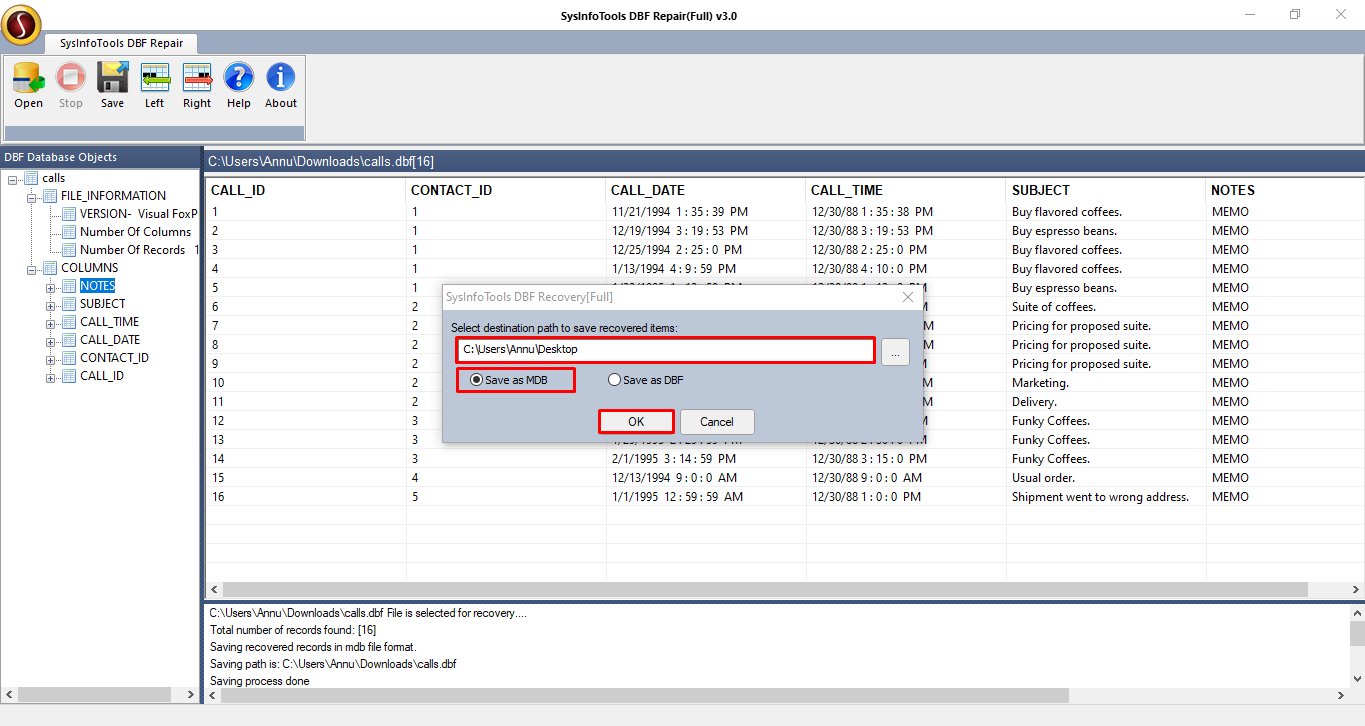Switch to SysInfoTools DBF Repair tab

(x=120, y=43)
